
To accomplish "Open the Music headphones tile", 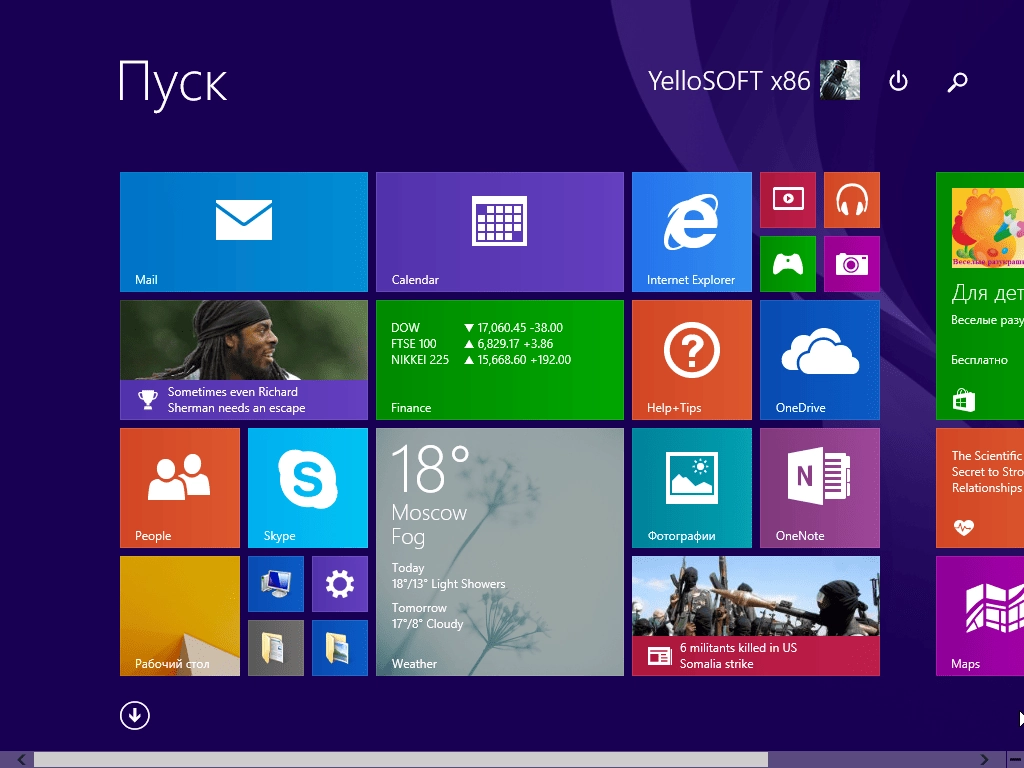I will [x=852, y=200].
